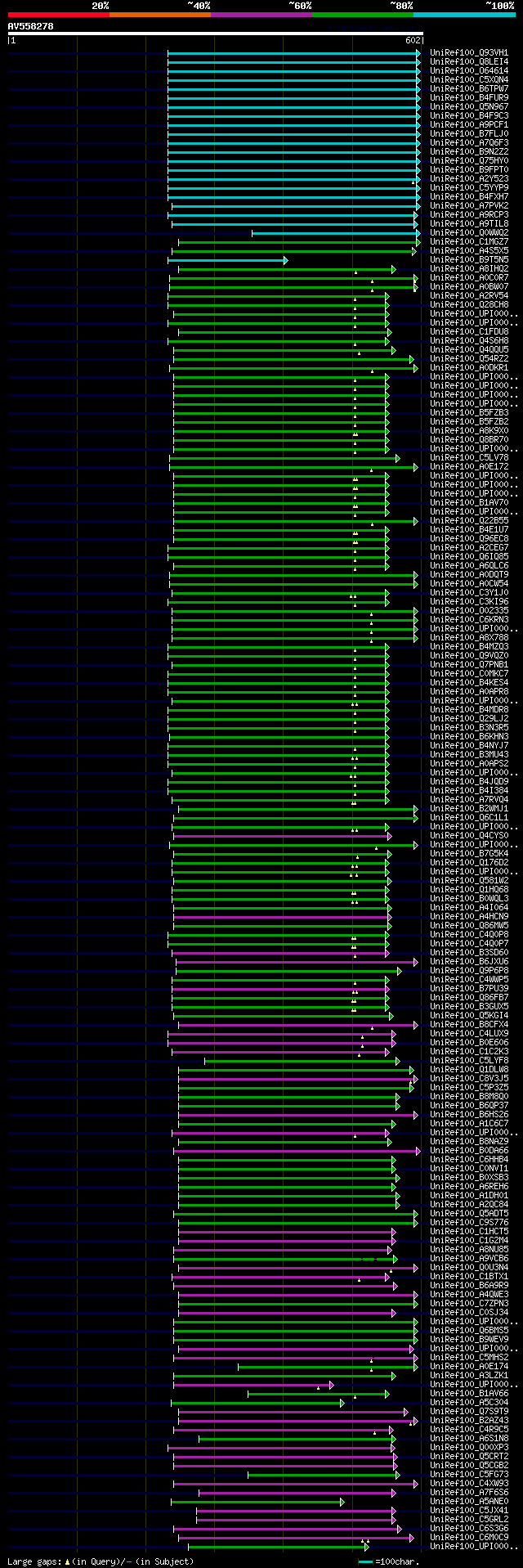Viewport: 523px width, 1568px height.
Task: Select the UniRef100_C1FDU8 label
Action: tap(469, 331)
